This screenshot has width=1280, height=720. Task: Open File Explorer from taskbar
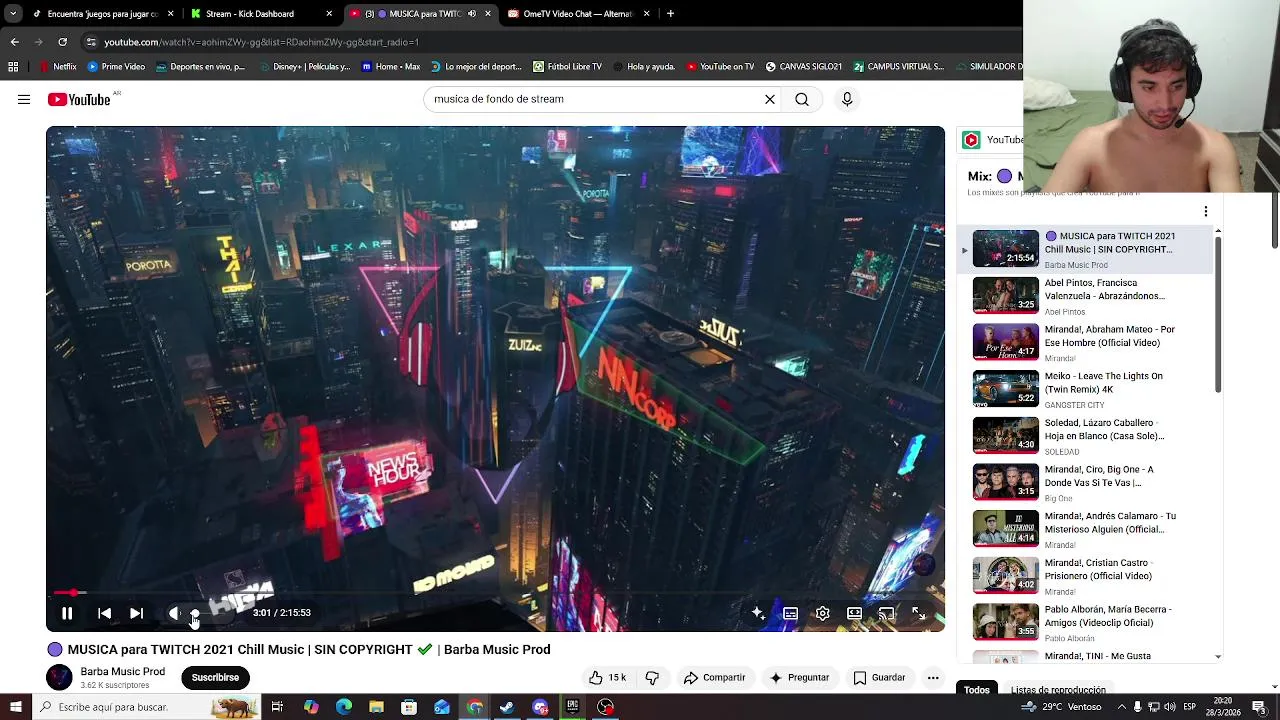[x=376, y=707]
